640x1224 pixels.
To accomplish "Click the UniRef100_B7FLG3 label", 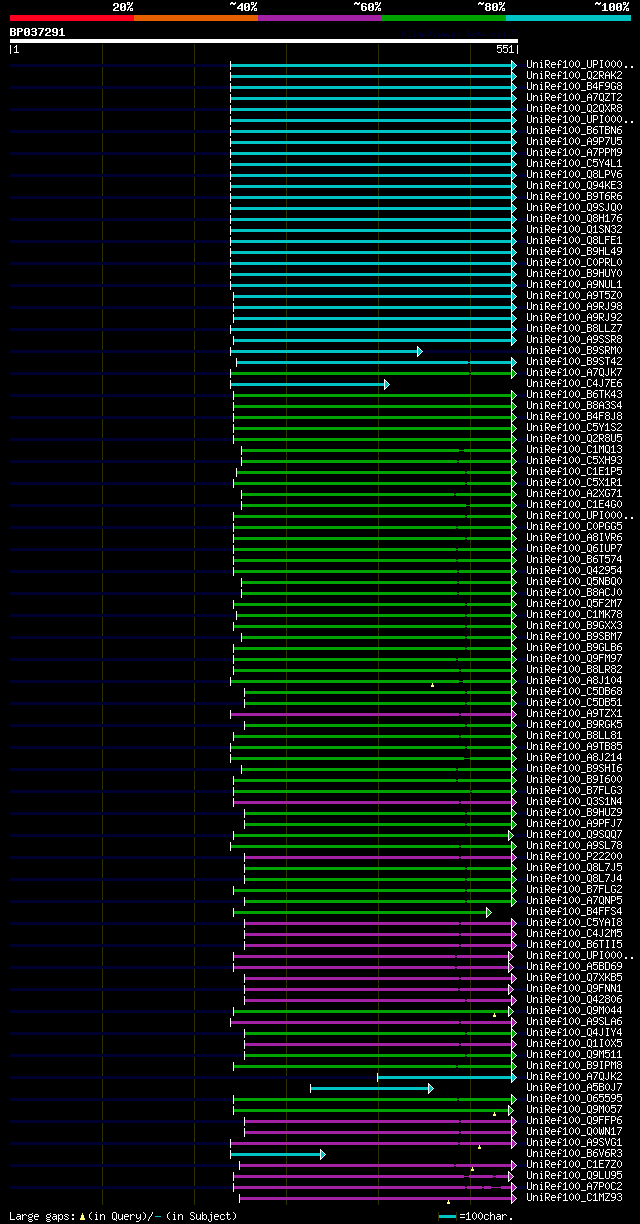I will point(574,790).
